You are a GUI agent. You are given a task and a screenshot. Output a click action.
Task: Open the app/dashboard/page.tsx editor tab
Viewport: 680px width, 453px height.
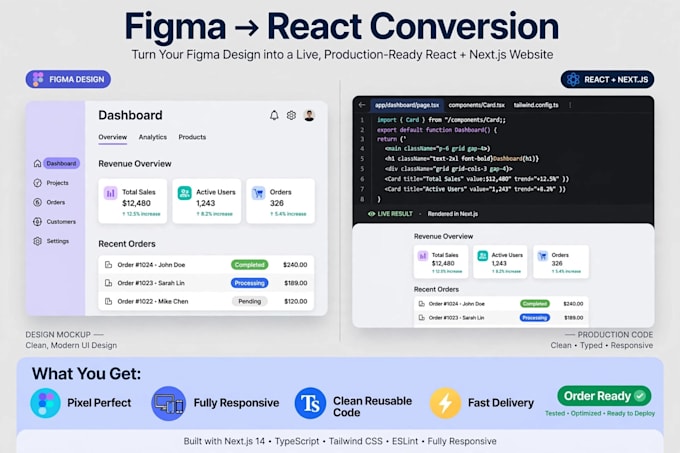(407, 105)
